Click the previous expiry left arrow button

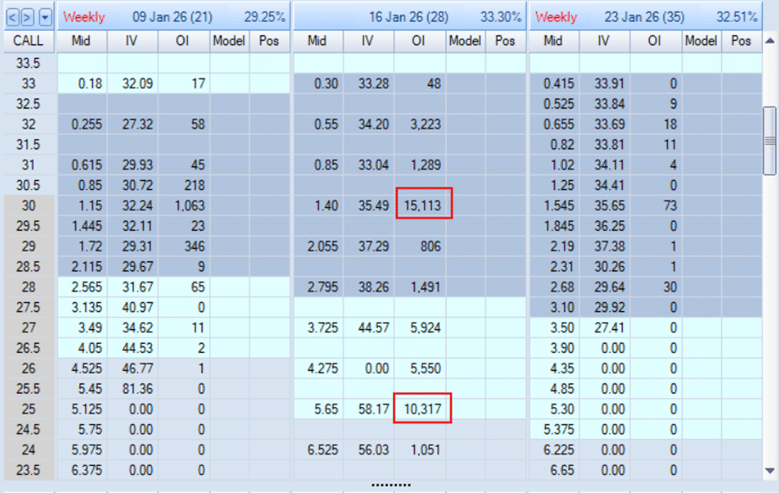point(11,17)
